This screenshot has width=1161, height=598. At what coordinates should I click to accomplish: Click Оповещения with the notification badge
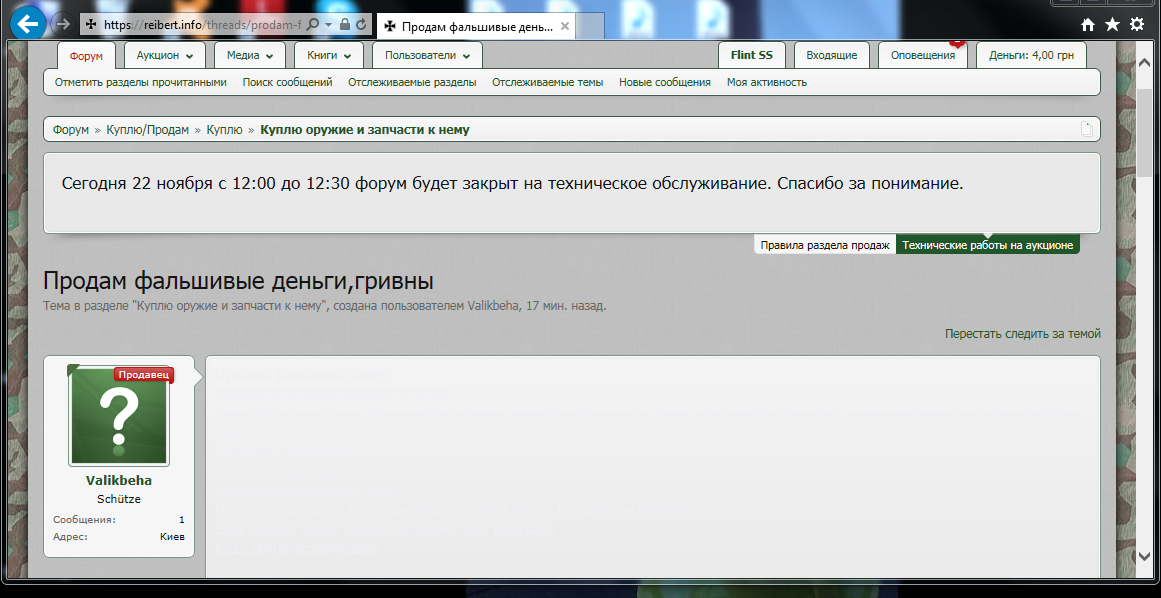click(x=921, y=55)
